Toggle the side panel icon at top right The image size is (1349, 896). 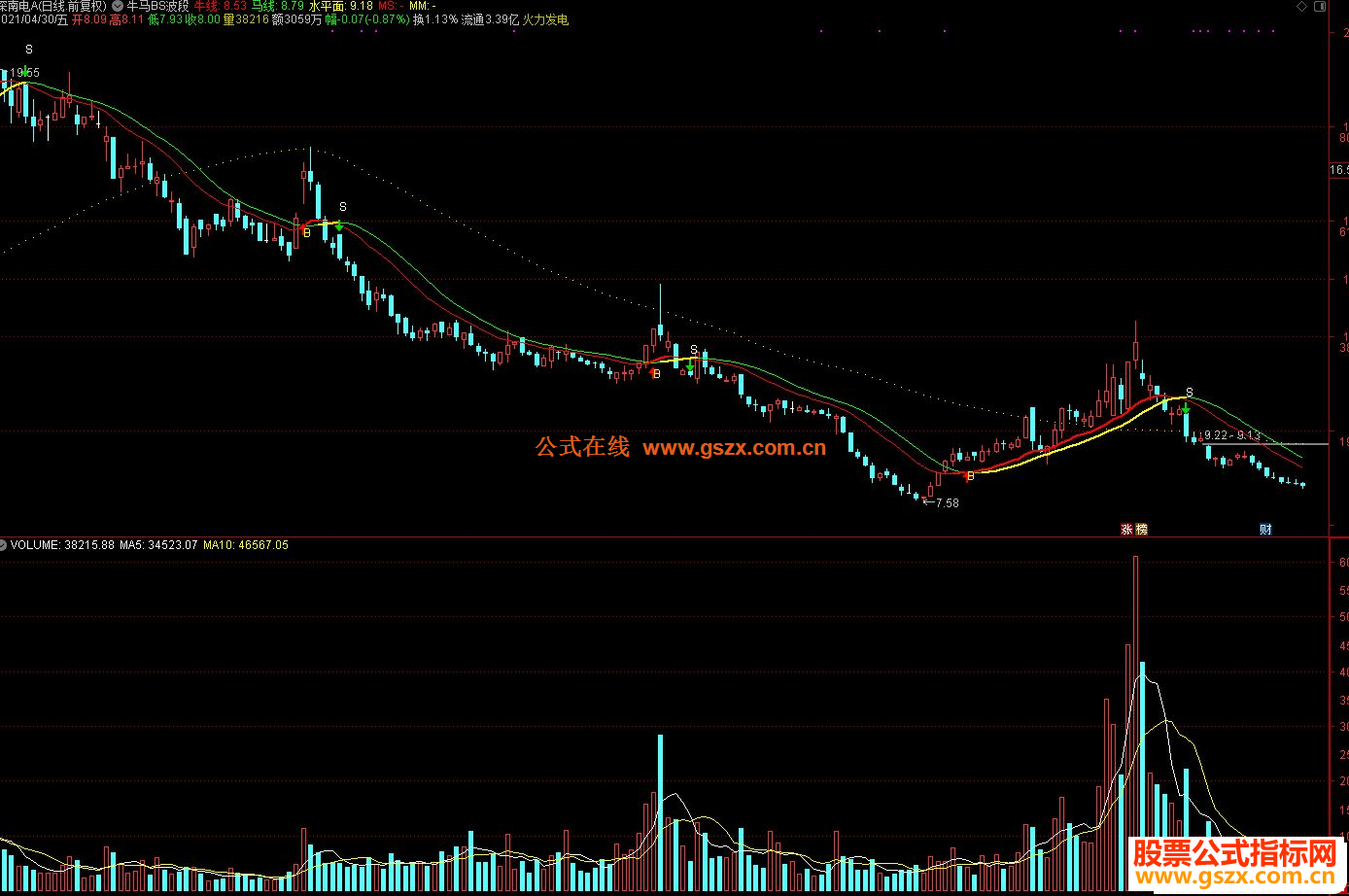(x=1320, y=6)
